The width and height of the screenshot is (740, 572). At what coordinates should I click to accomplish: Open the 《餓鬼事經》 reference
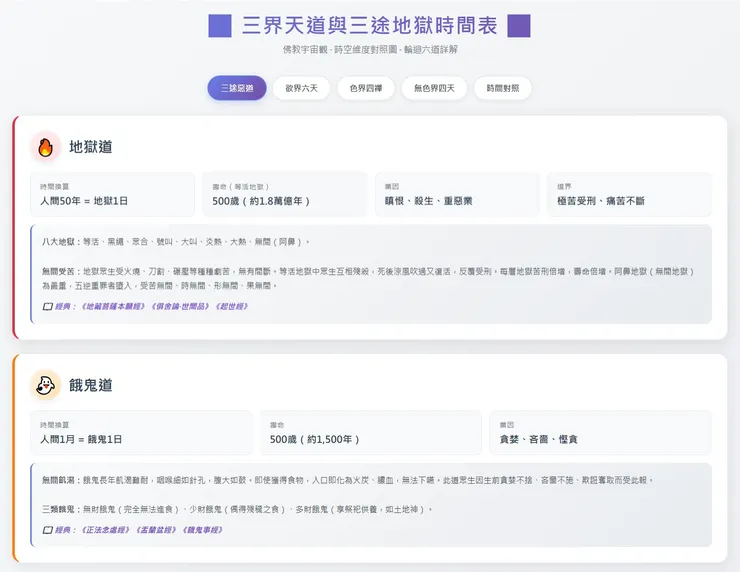click(202, 530)
